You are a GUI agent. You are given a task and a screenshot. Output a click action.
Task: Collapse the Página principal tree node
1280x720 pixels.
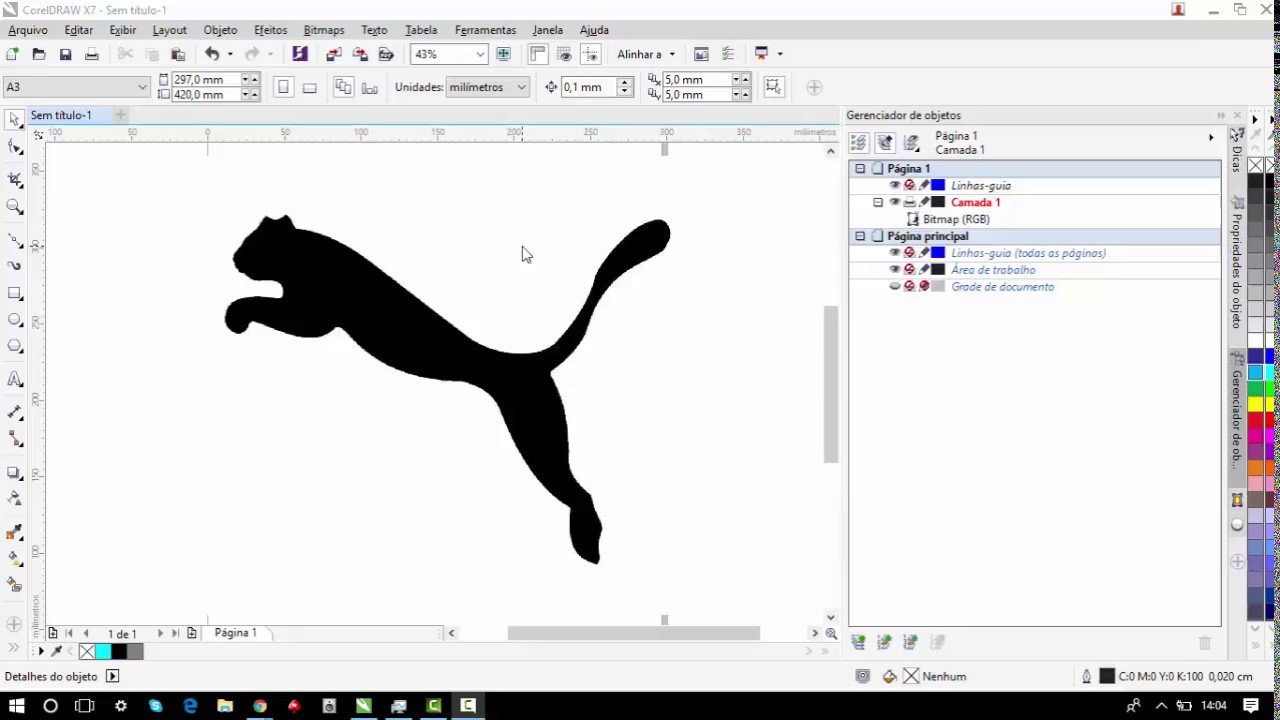(x=859, y=236)
